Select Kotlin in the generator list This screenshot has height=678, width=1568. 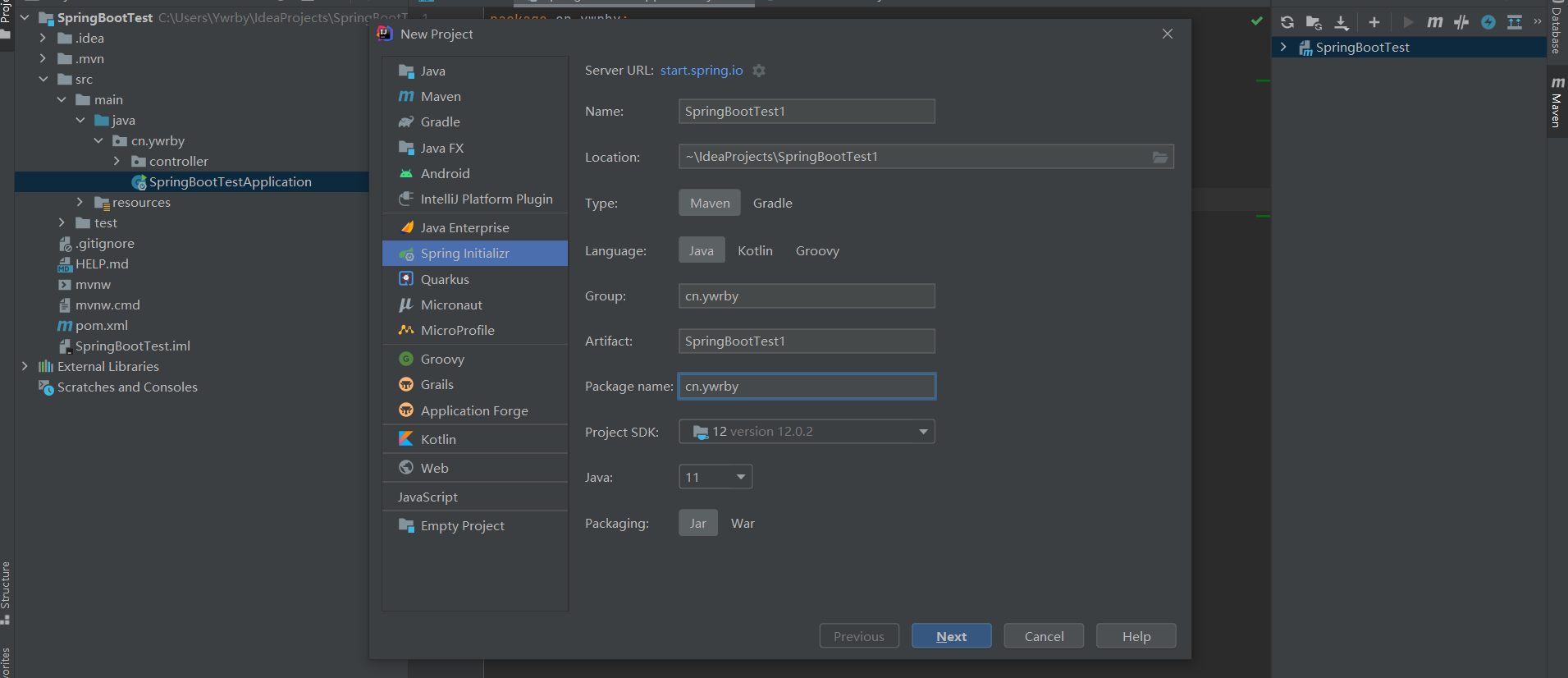click(x=475, y=440)
